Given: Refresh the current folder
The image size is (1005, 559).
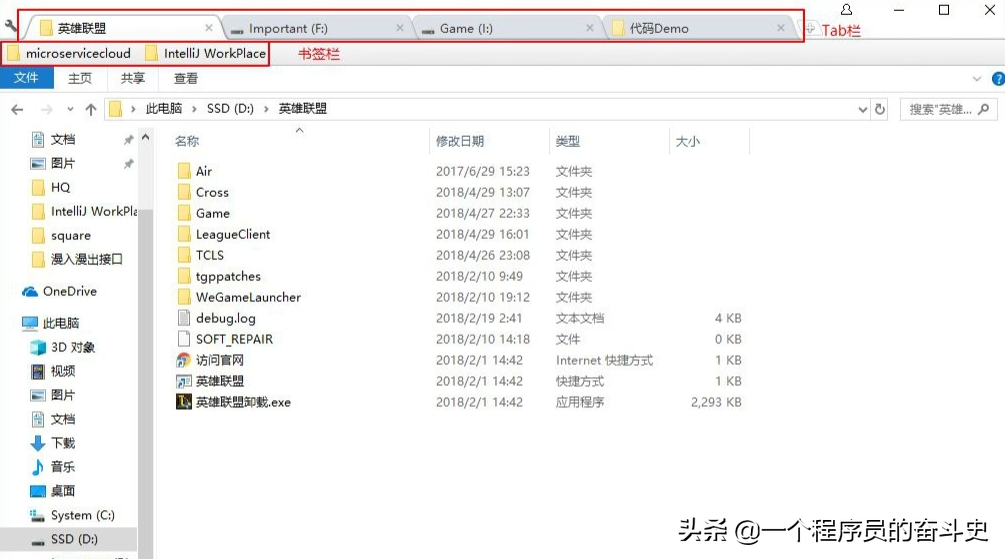Looking at the screenshot, I should (880, 110).
